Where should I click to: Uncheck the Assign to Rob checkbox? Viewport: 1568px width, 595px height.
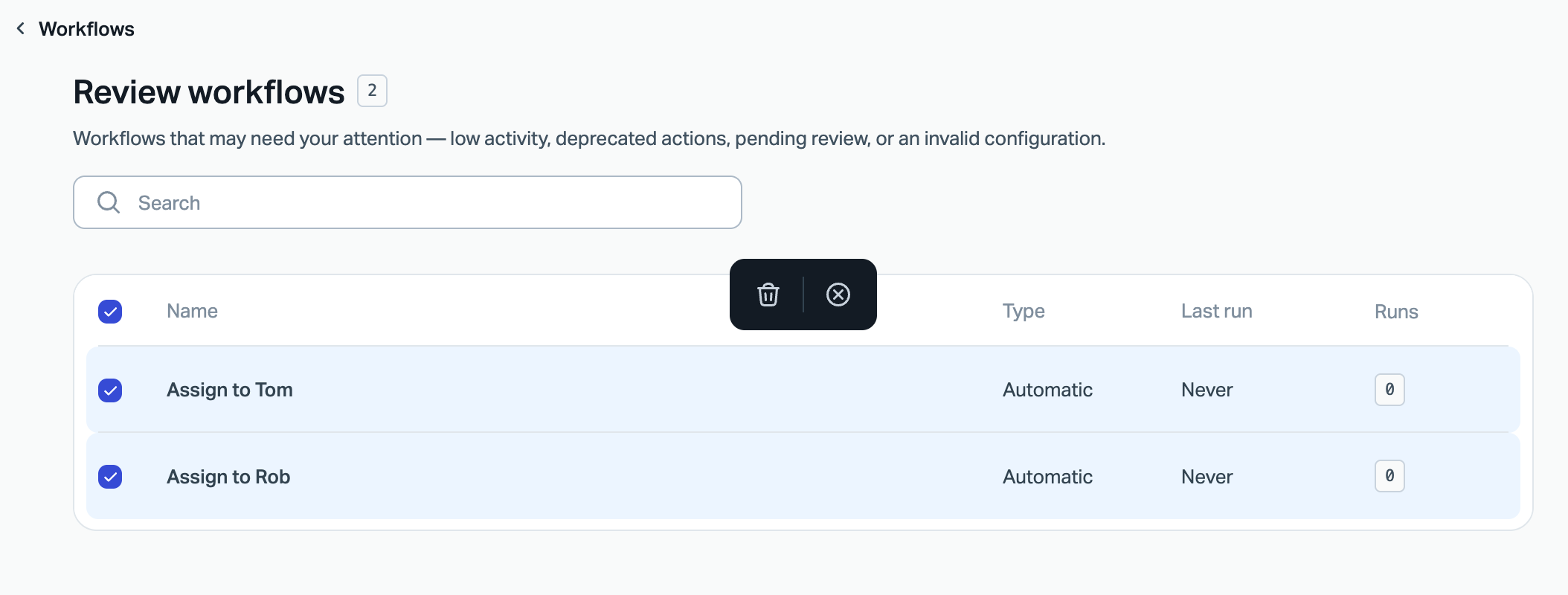click(110, 477)
